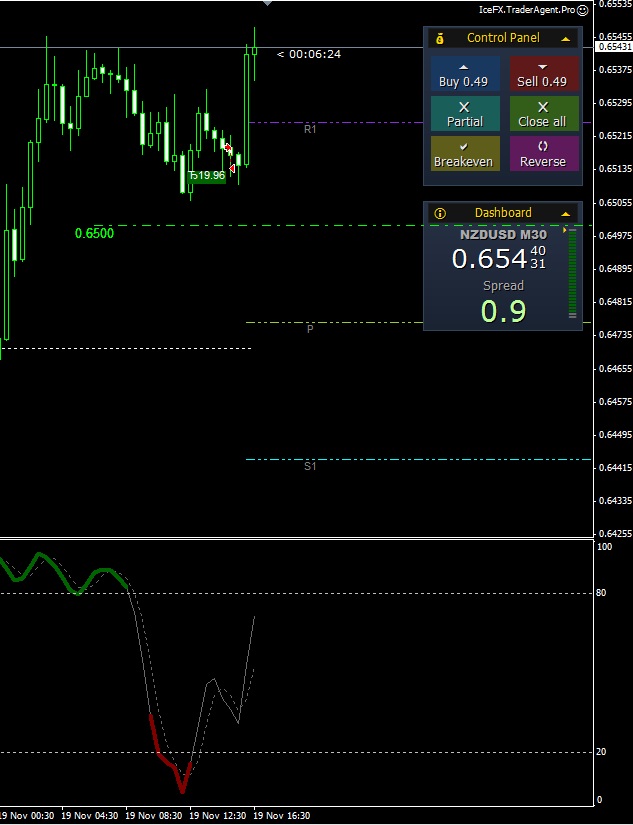Click the 0.64415 price on the scale
The image size is (633, 825).
point(616,467)
